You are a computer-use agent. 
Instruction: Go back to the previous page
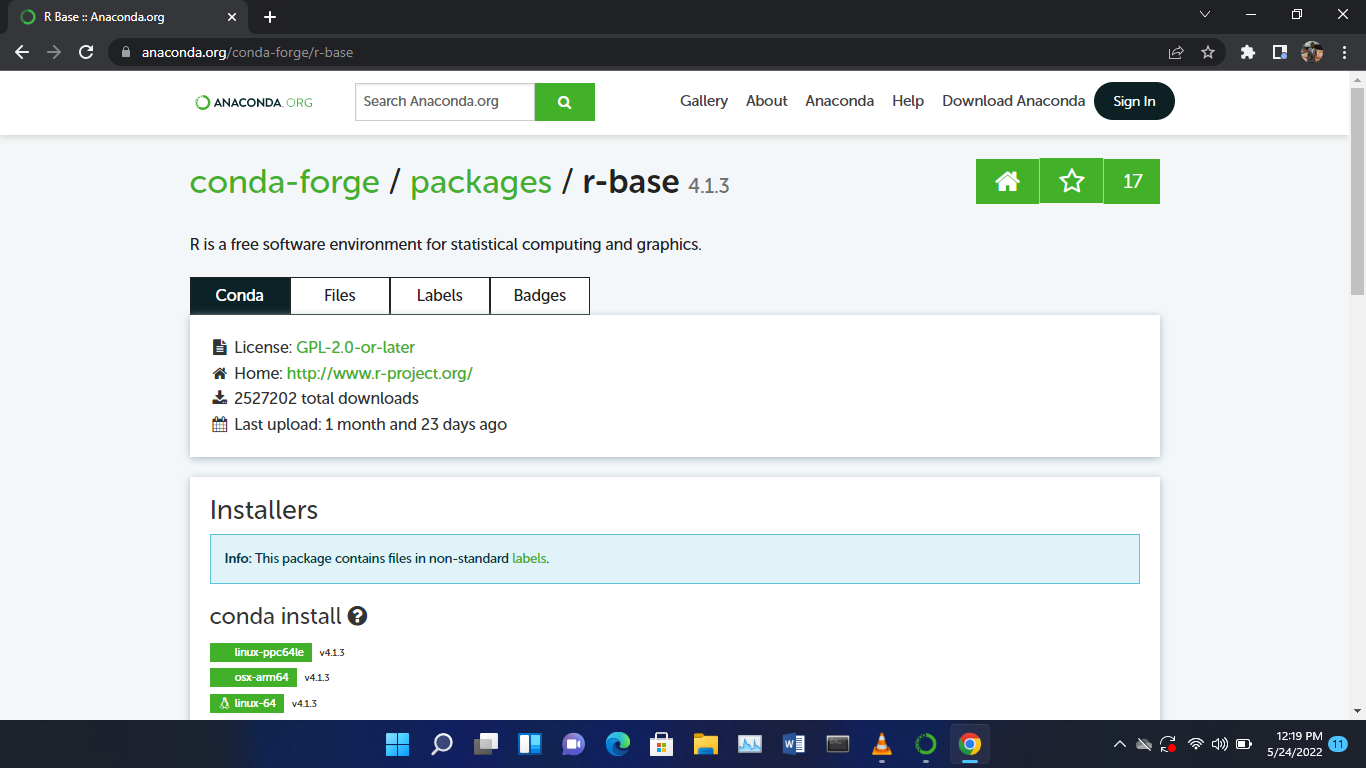click(22, 52)
